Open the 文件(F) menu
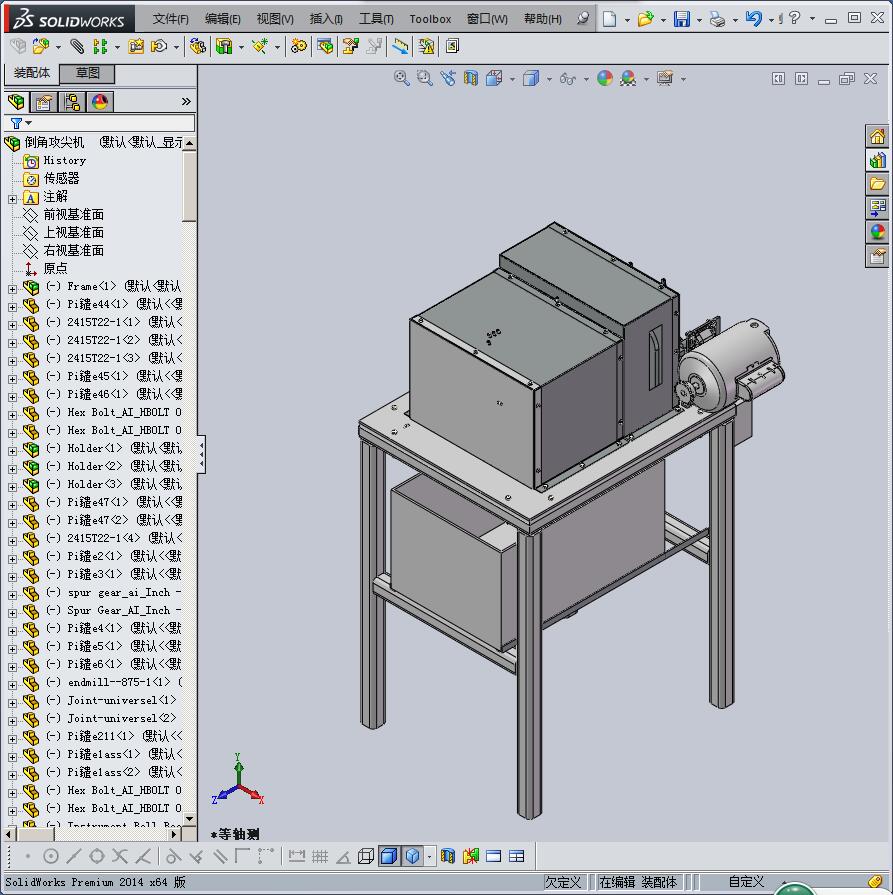Screen dimensions: 893x895 tap(171, 19)
